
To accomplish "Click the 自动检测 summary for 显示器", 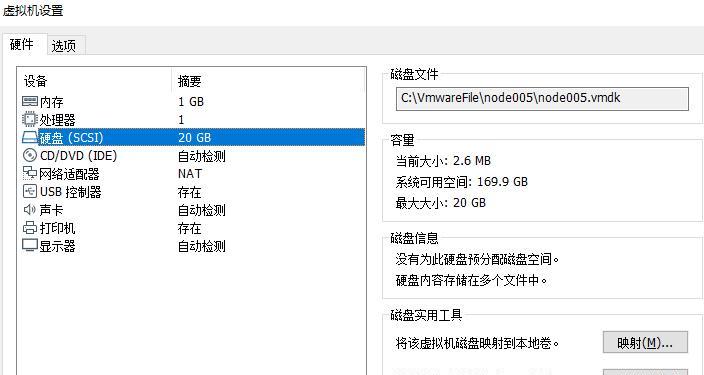I will [x=202, y=247].
